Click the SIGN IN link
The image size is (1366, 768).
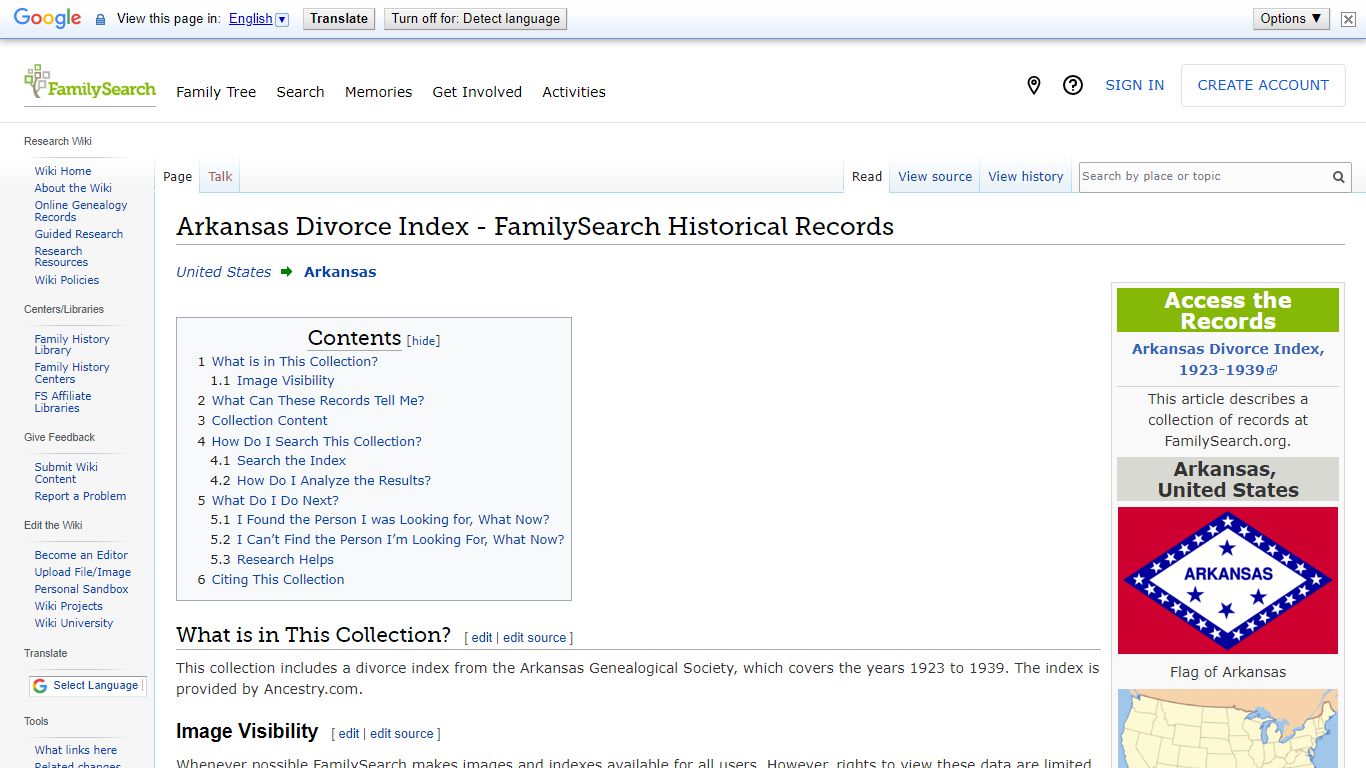pos(1134,86)
